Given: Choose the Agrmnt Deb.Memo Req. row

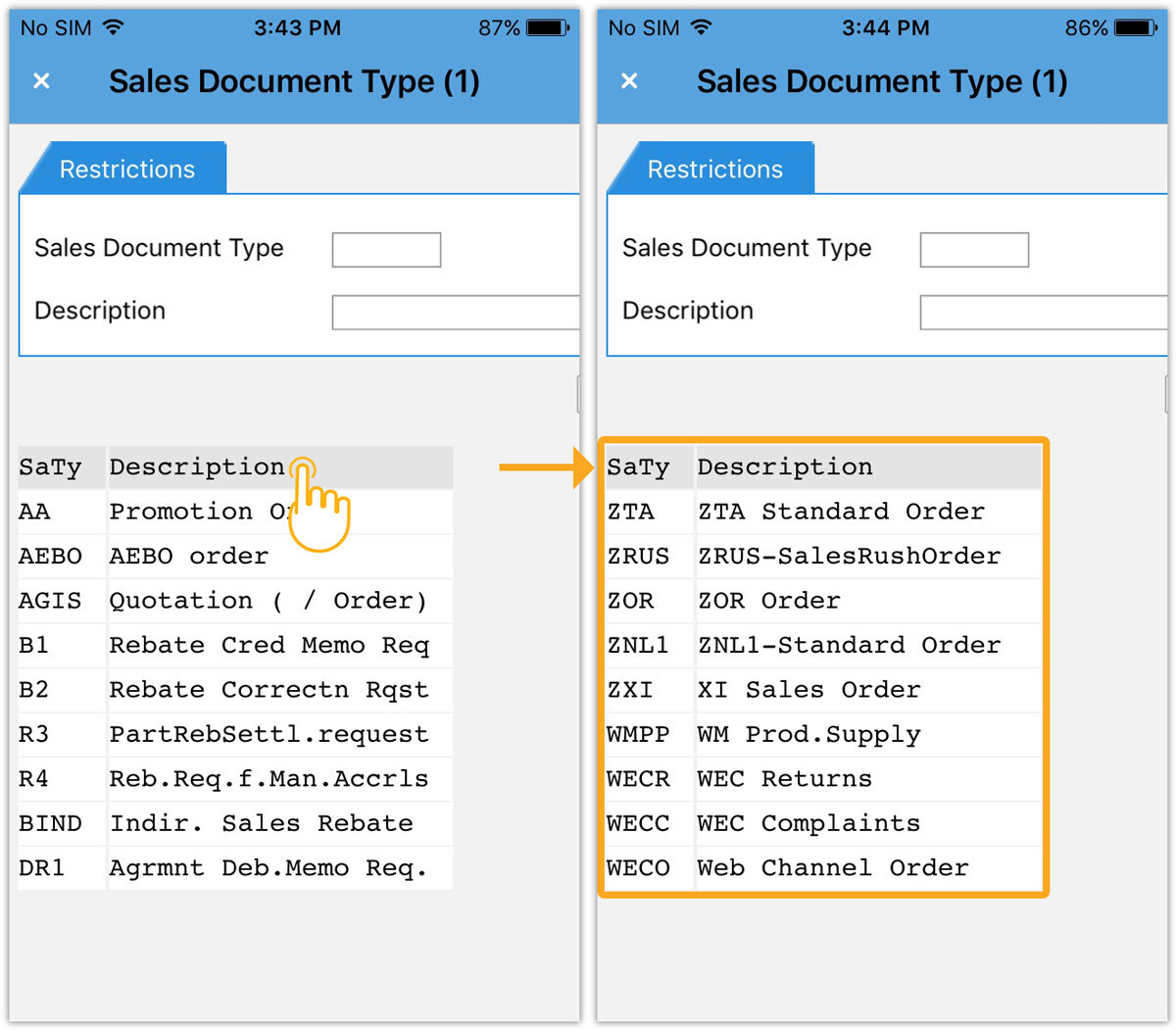Looking at the screenshot, I should point(268,868).
